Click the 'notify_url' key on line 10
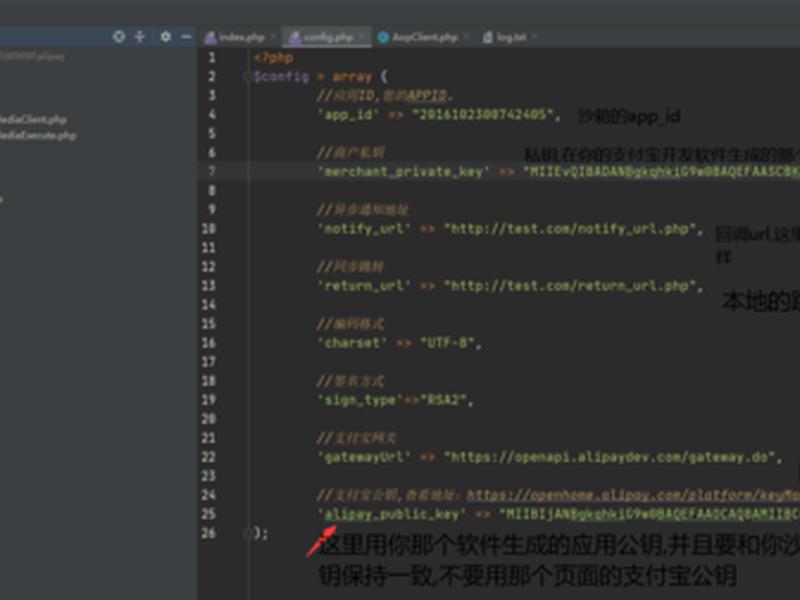800x600 pixels. (364, 229)
